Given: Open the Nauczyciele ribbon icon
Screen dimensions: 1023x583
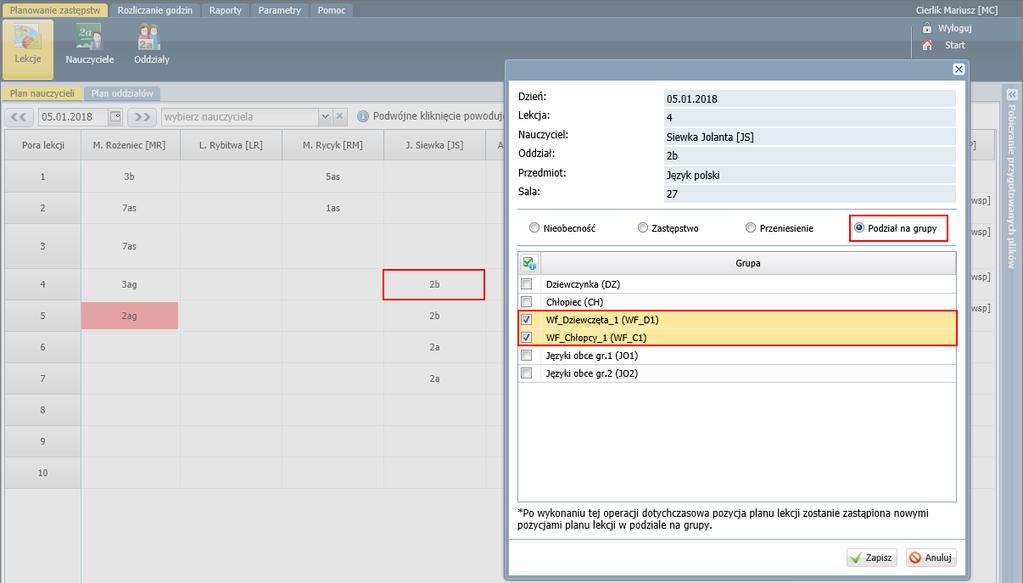Looking at the screenshot, I should [89, 46].
